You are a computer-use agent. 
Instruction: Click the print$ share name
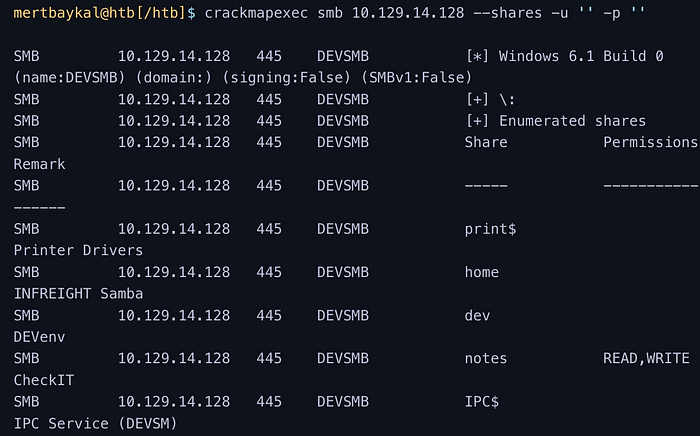click(490, 229)
